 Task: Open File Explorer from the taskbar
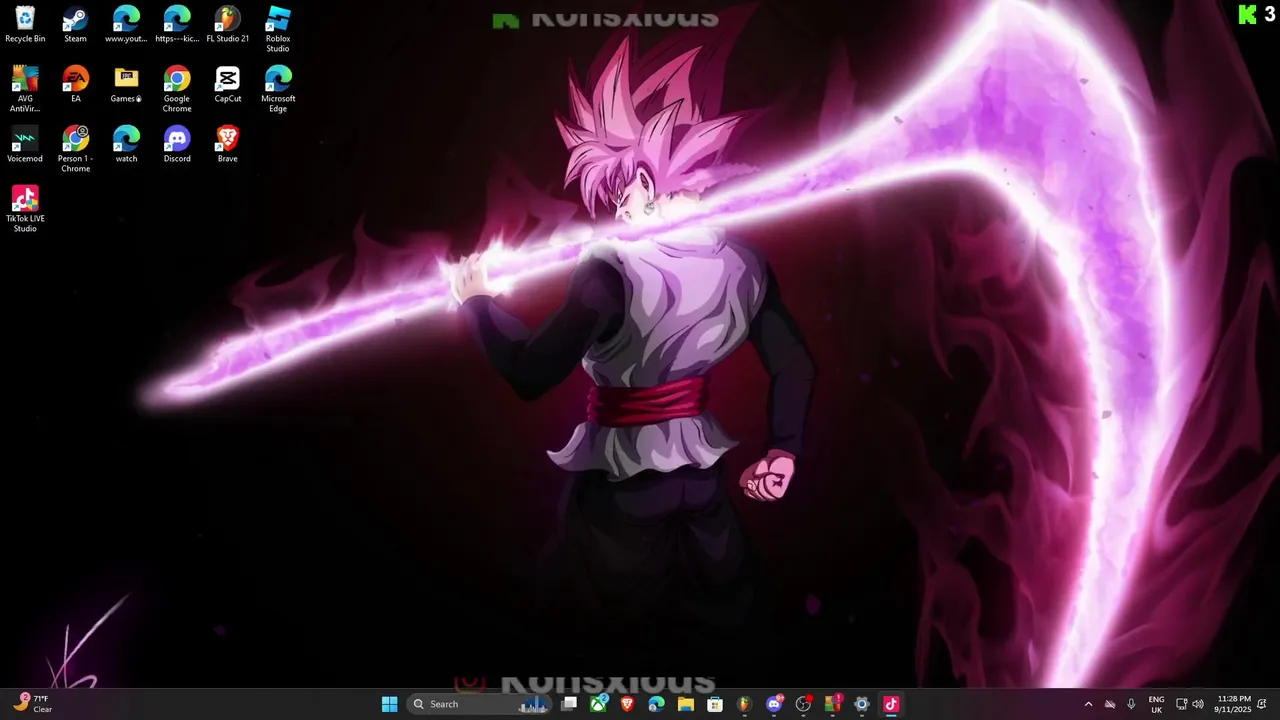686,704
